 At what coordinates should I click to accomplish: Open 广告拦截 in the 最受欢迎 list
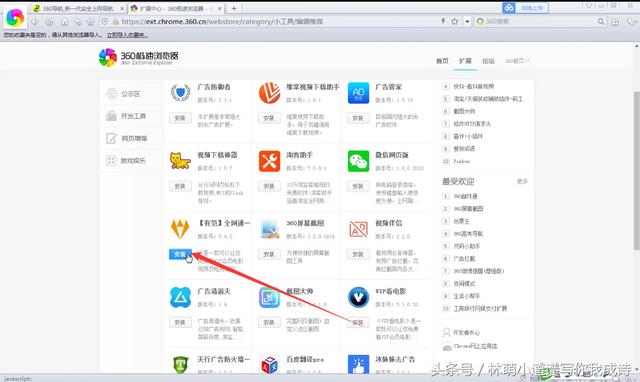coord(464,259)
